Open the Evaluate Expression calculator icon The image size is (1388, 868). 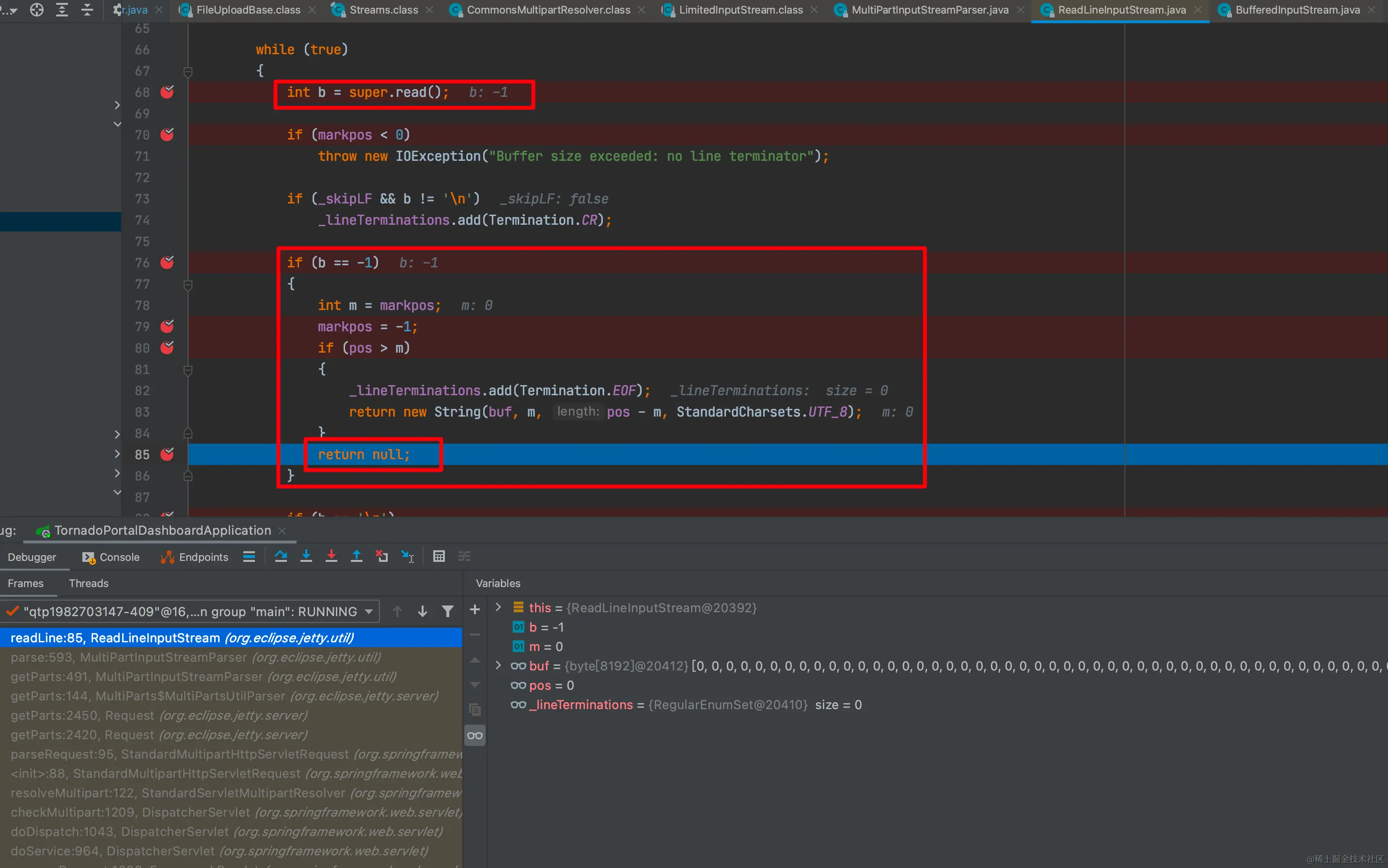(x=439, y=556)
